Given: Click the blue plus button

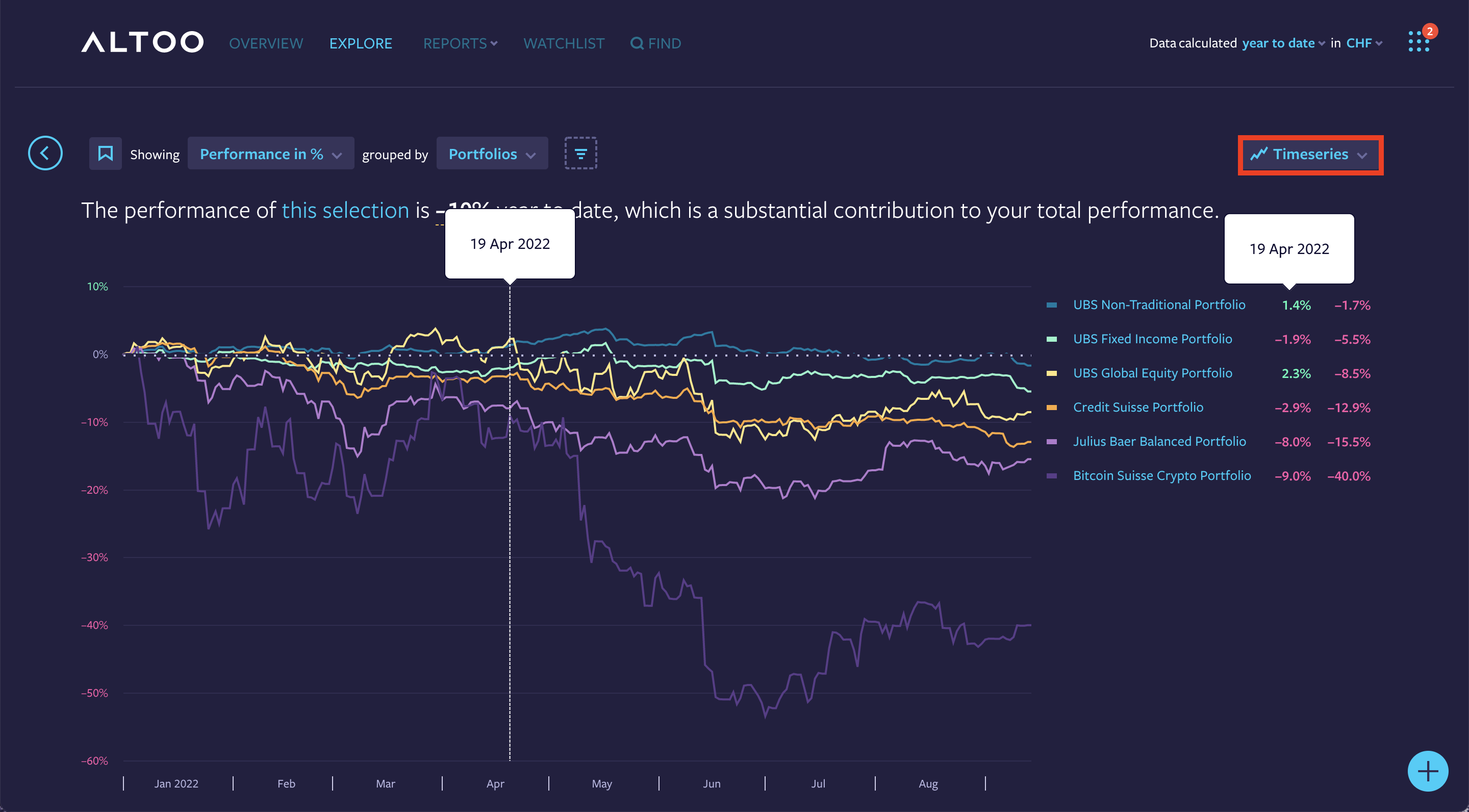Looking at the screenshot, I should pyautogui.click(x=1427, y=771).
